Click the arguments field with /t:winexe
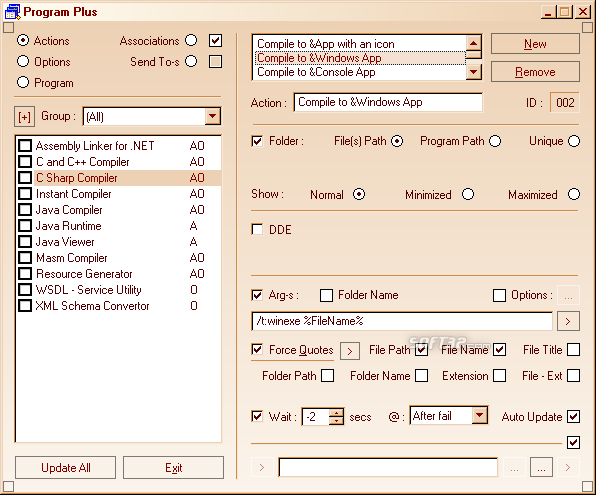This screenshot has height=495, width=596. [x=402, y=321]
